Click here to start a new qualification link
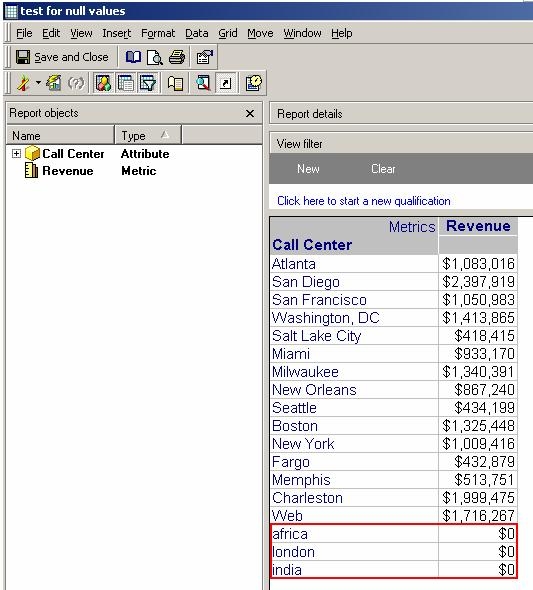 [x=363, y=201]
